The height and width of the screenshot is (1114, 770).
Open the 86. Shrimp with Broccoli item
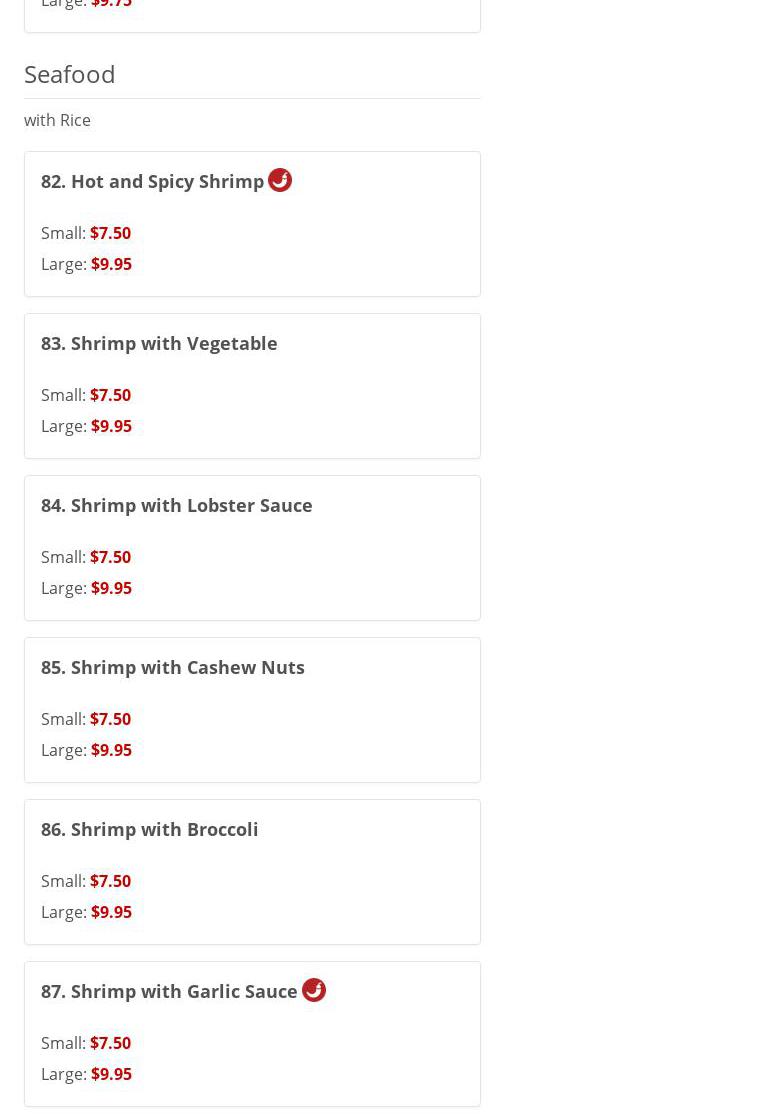click(x=149, y=829)
